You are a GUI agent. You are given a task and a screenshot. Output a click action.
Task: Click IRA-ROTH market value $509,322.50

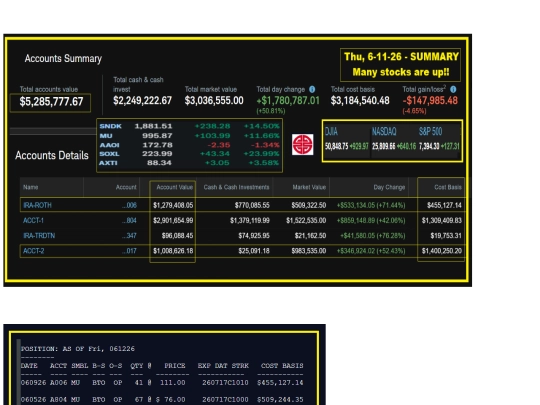pyautogui.click(x=309, y=205)
